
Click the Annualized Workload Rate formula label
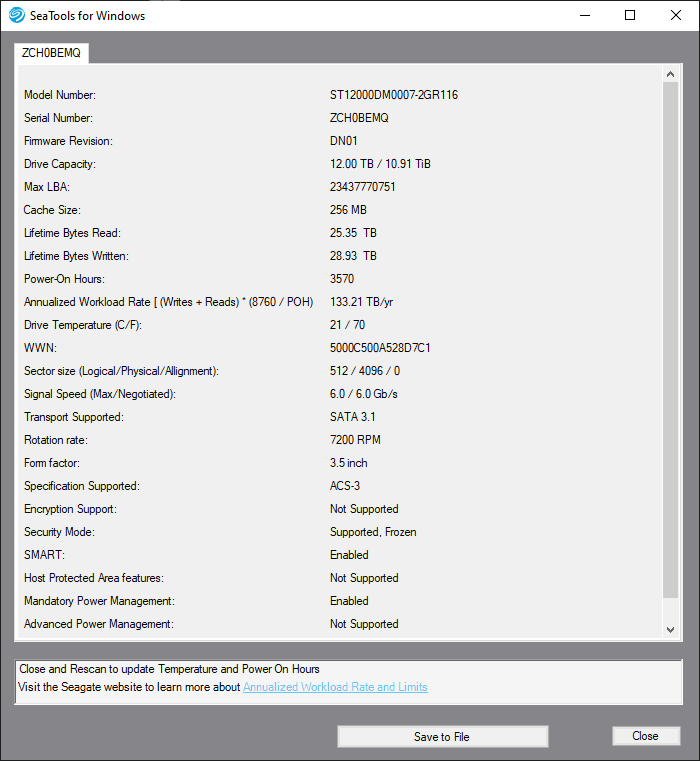168,302
